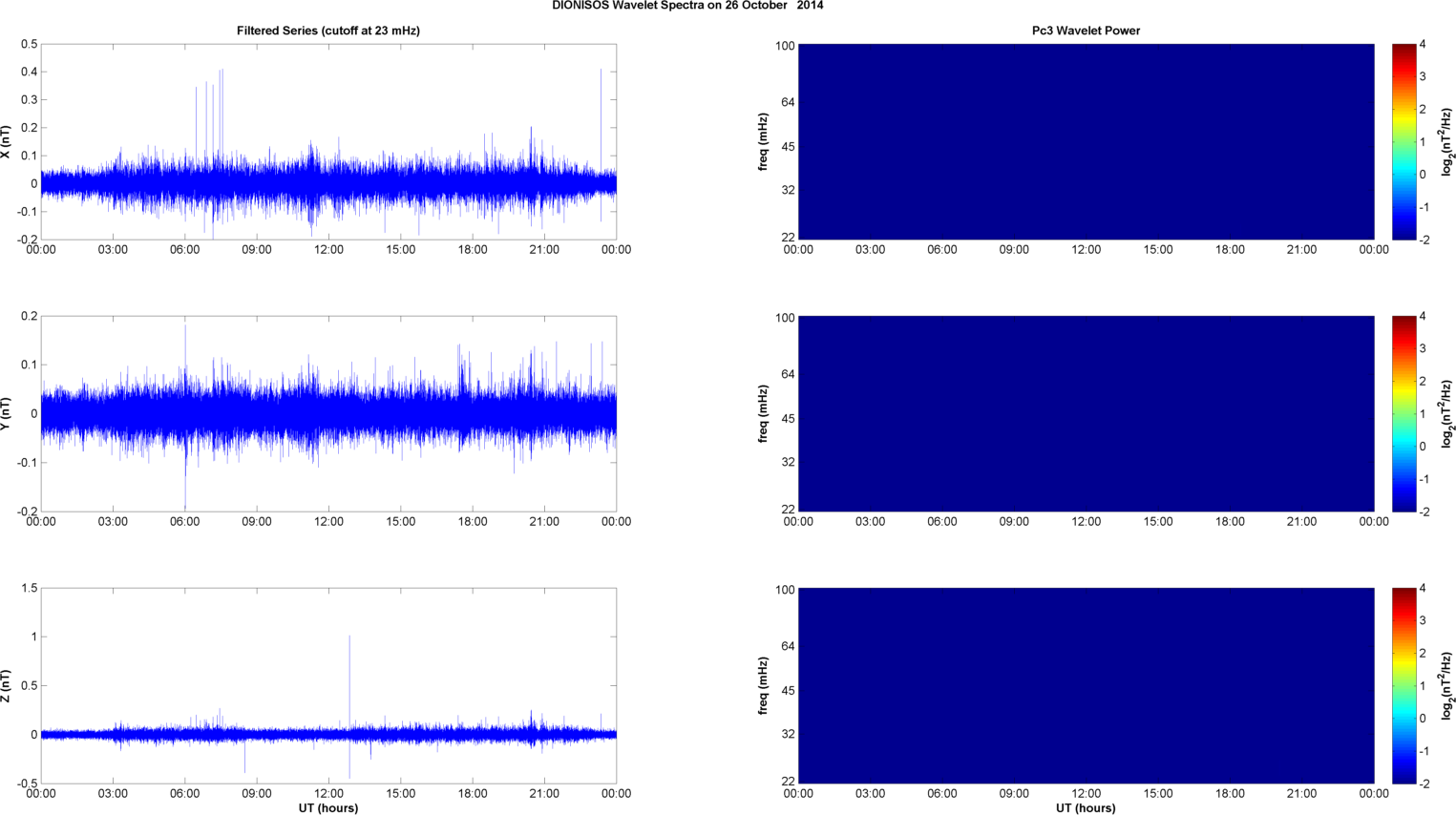Click the 12:00 tick under the X plot
The width and height of the screenshot is (1456, 815).
(x=328, y=250)
